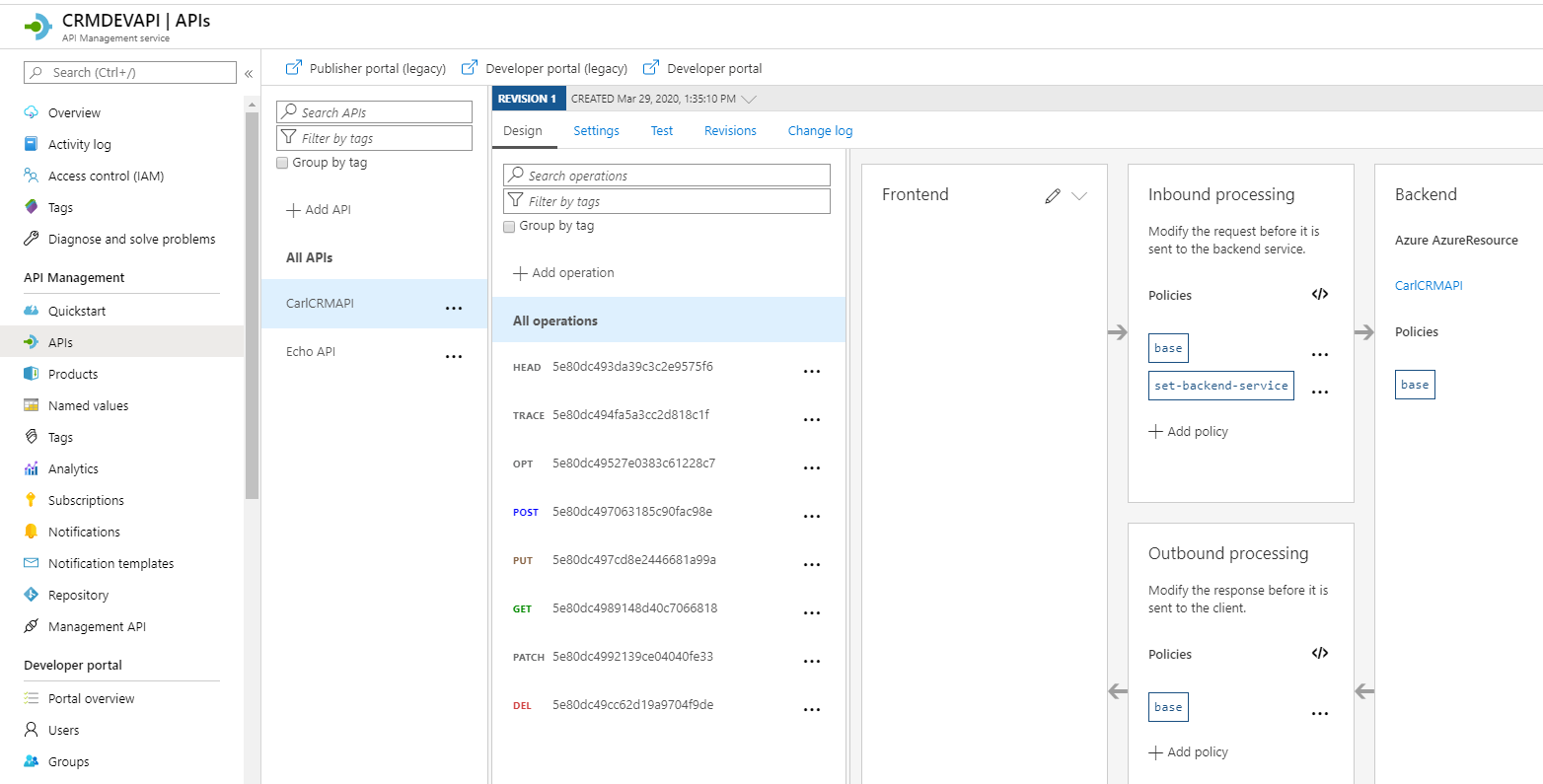Open ellipsis menu for DEL operation

pos(812,710)
